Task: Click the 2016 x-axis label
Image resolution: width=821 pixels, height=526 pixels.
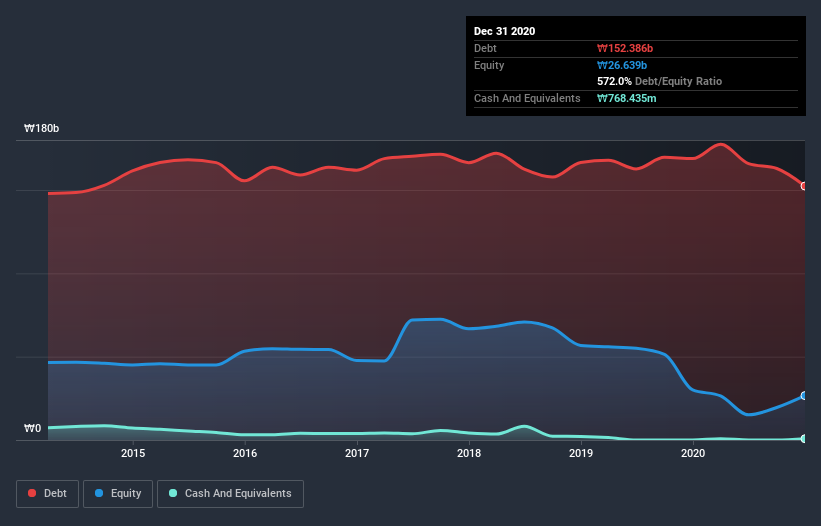Action: [245, 453]
